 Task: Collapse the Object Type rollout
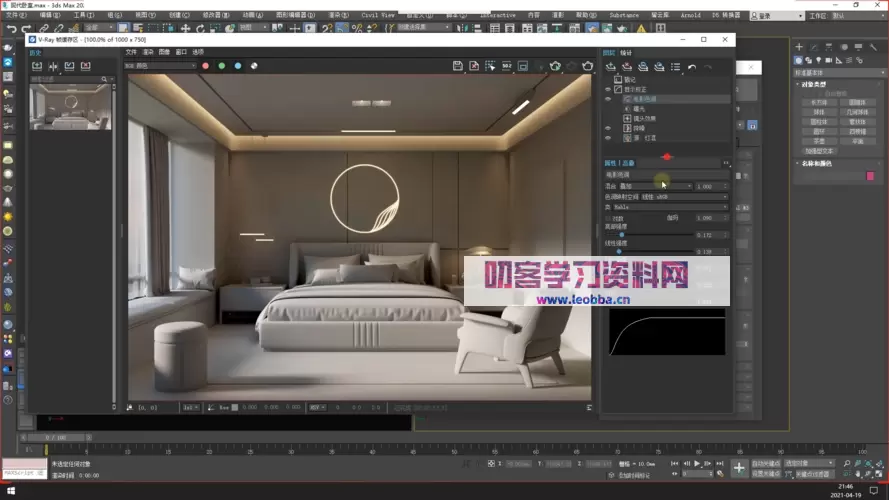[x=812, y=84]
